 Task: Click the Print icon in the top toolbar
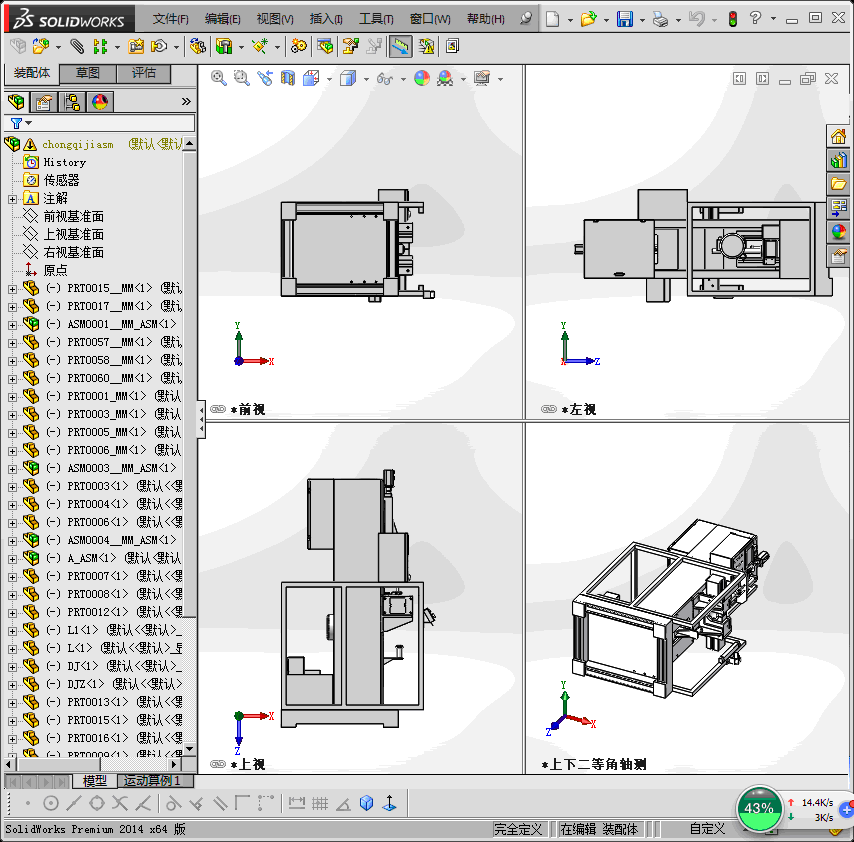pyautogui.click(x=659, y=19)
